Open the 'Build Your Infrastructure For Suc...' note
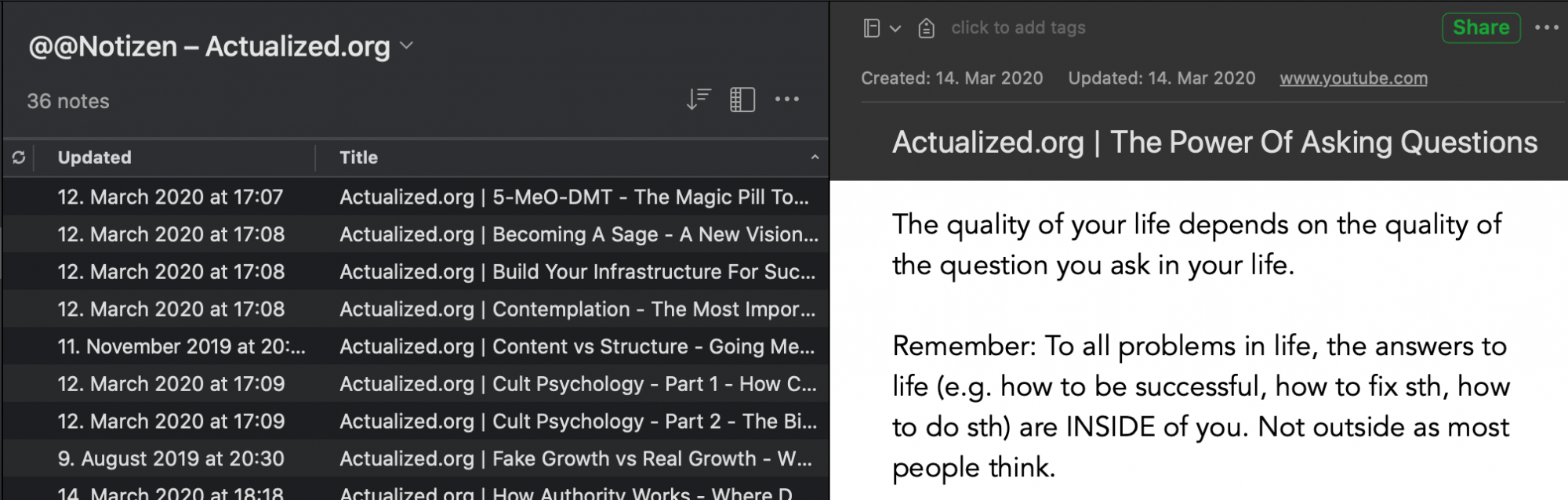This screenshot has width=1568, height=500. click(x=416, y=272)
